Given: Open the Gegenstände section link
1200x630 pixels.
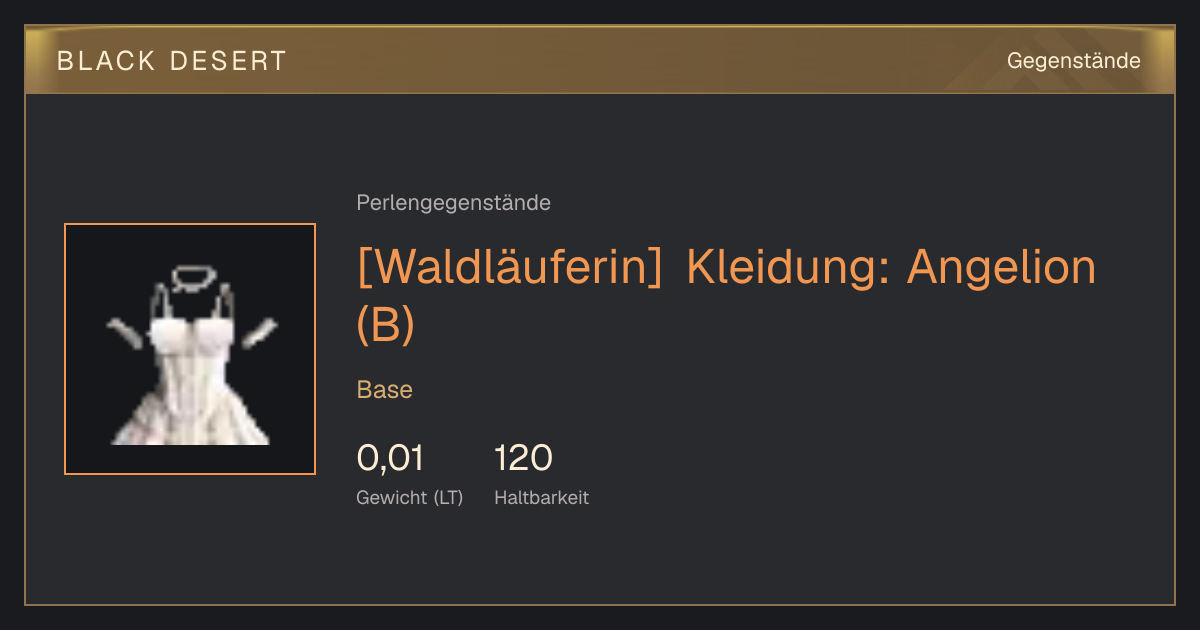Looking at the screenshot, I should point(1073,61).
